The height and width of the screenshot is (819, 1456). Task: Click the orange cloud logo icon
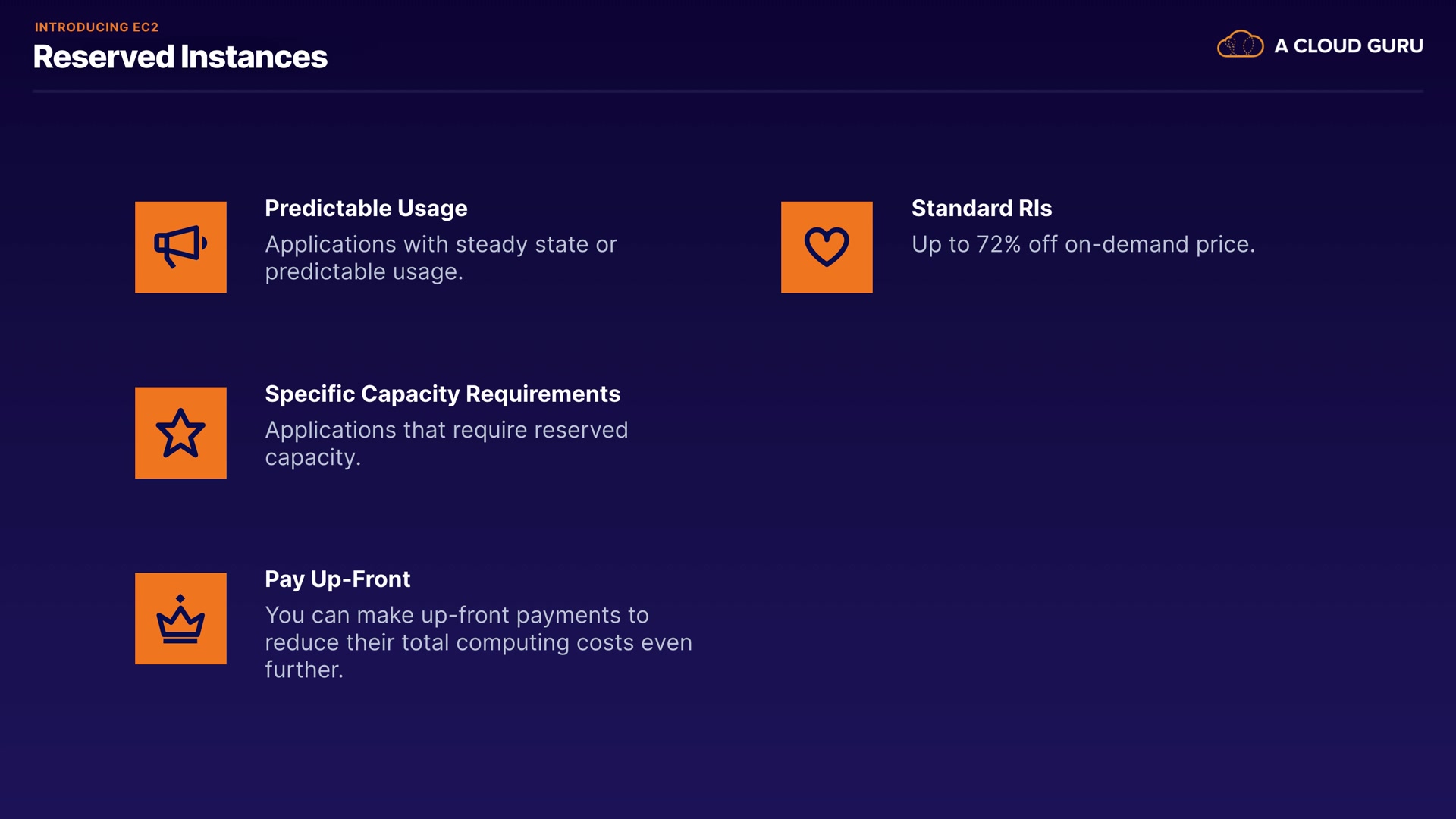tap(1240, 45)
